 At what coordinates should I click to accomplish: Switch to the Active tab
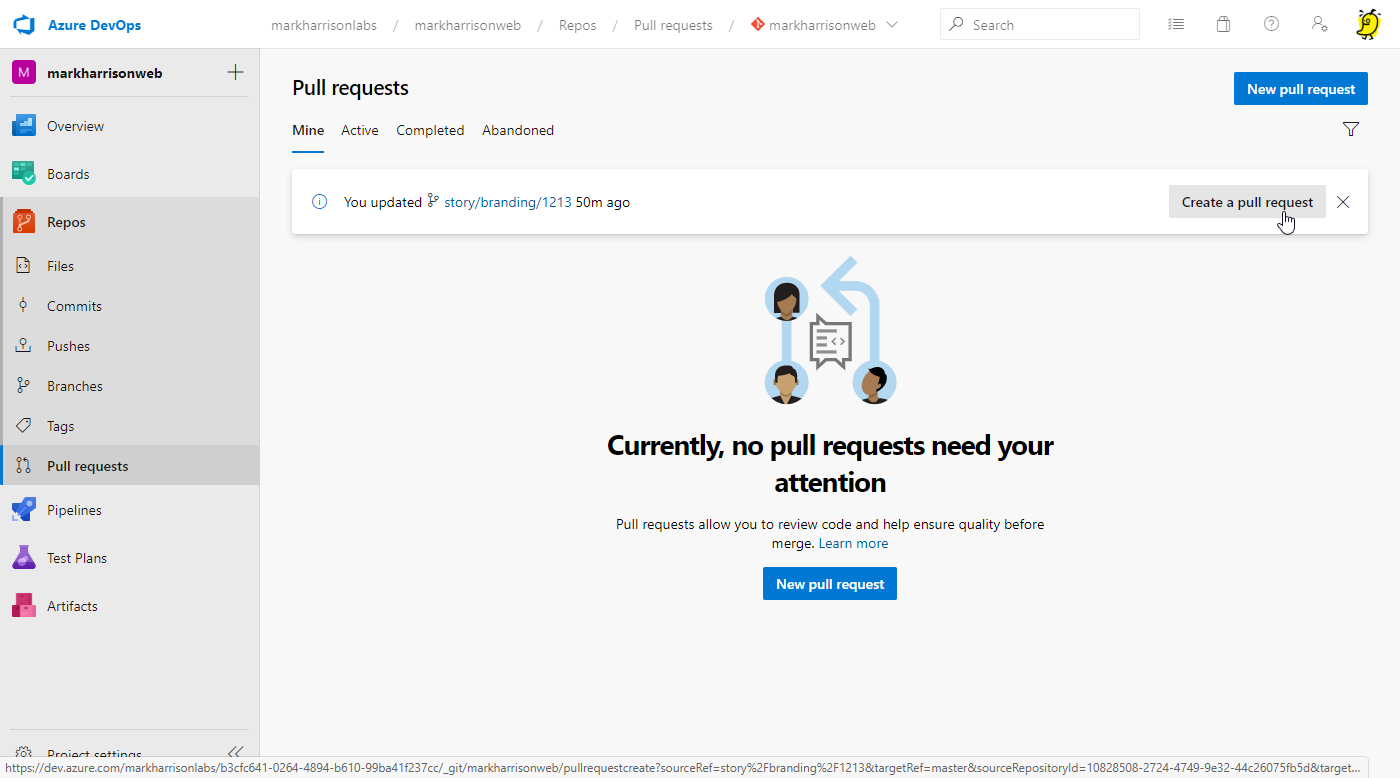tap(359, 130)
